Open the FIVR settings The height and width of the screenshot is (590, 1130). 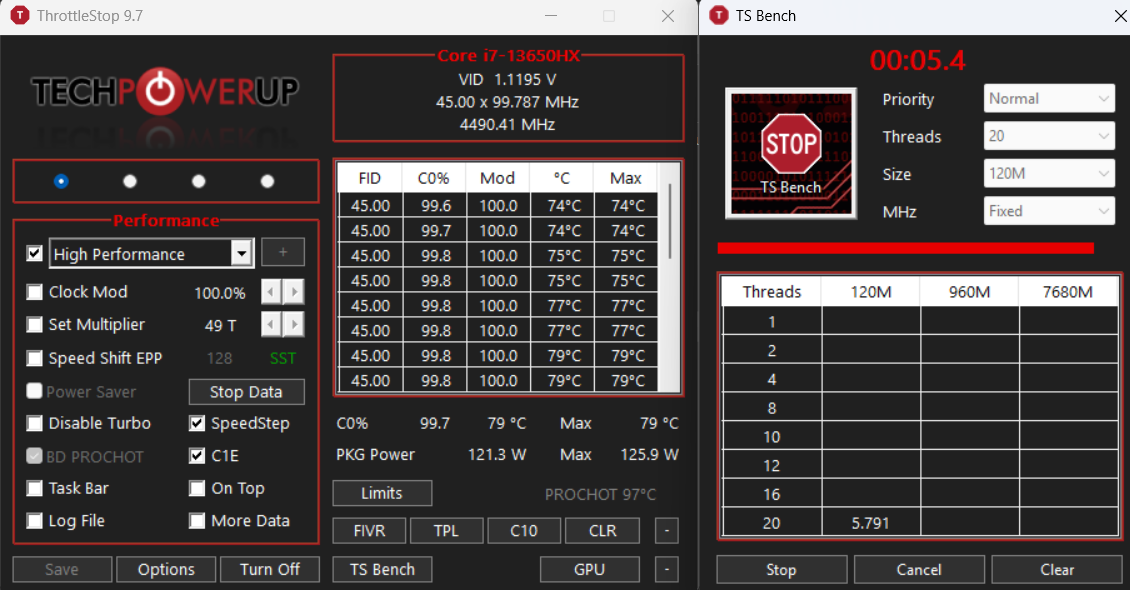click(369, 531)
